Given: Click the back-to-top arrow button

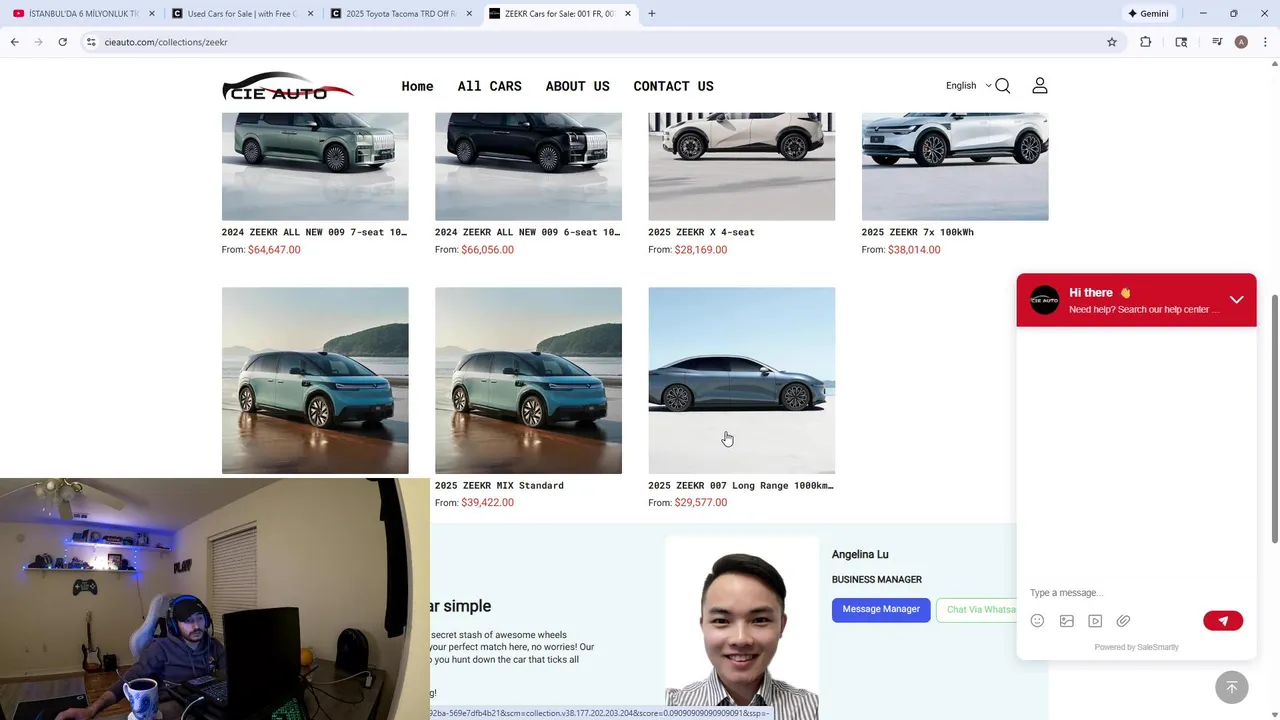Looking at the screenshot, I should 1232,687.
